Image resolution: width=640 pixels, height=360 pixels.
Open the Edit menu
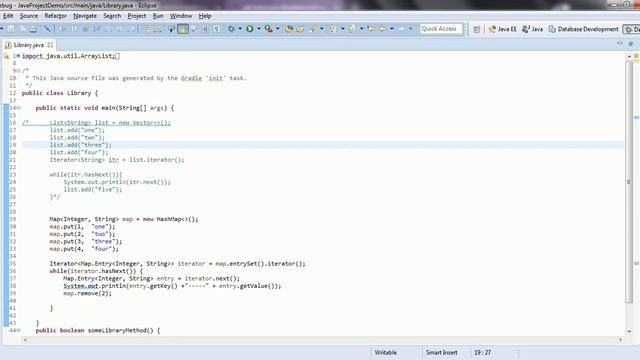tap(8, 16)
